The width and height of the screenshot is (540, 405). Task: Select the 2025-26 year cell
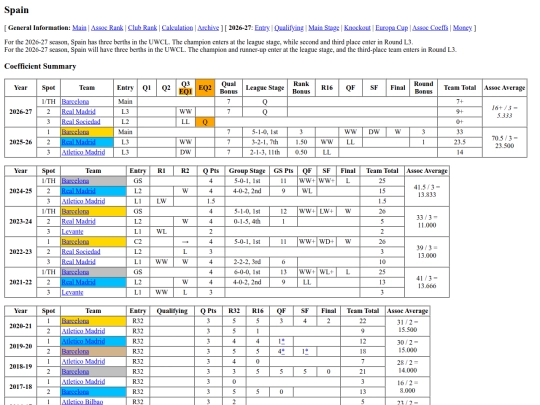point(21,142)
